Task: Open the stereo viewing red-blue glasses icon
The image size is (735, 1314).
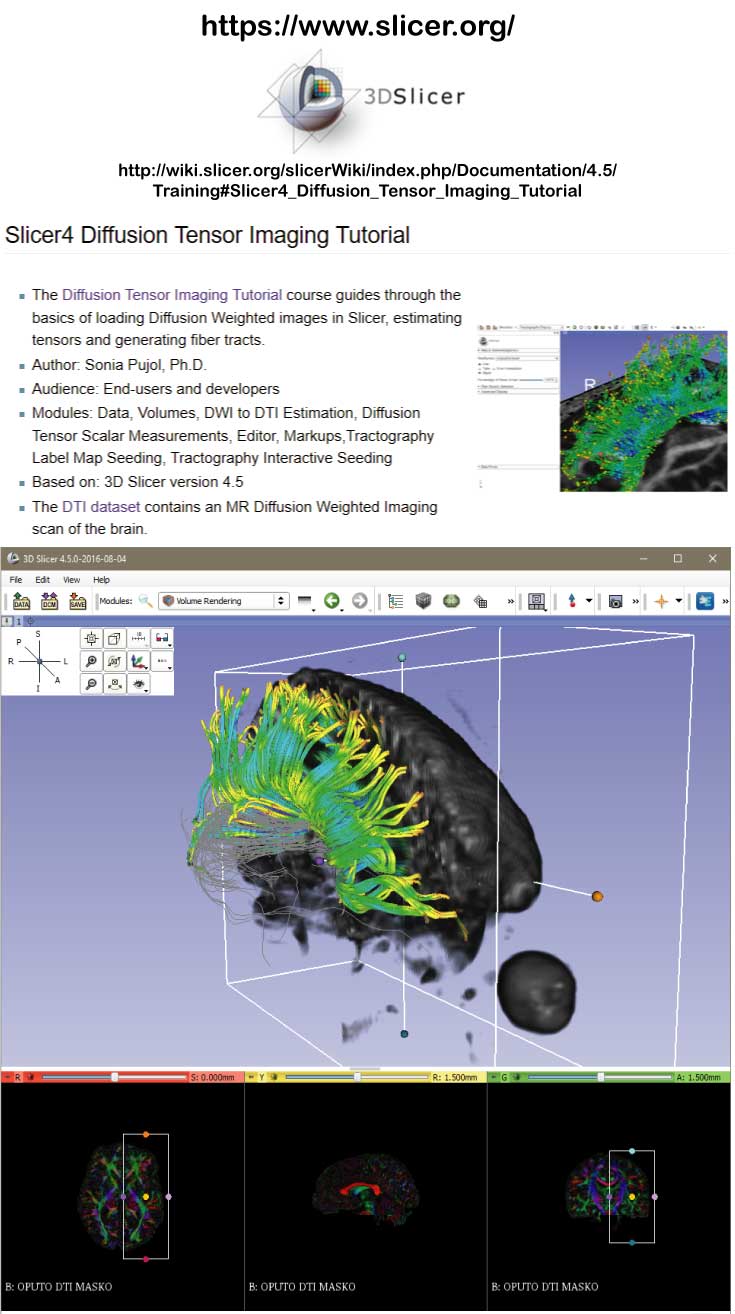Action: click(x=161, y=638)
